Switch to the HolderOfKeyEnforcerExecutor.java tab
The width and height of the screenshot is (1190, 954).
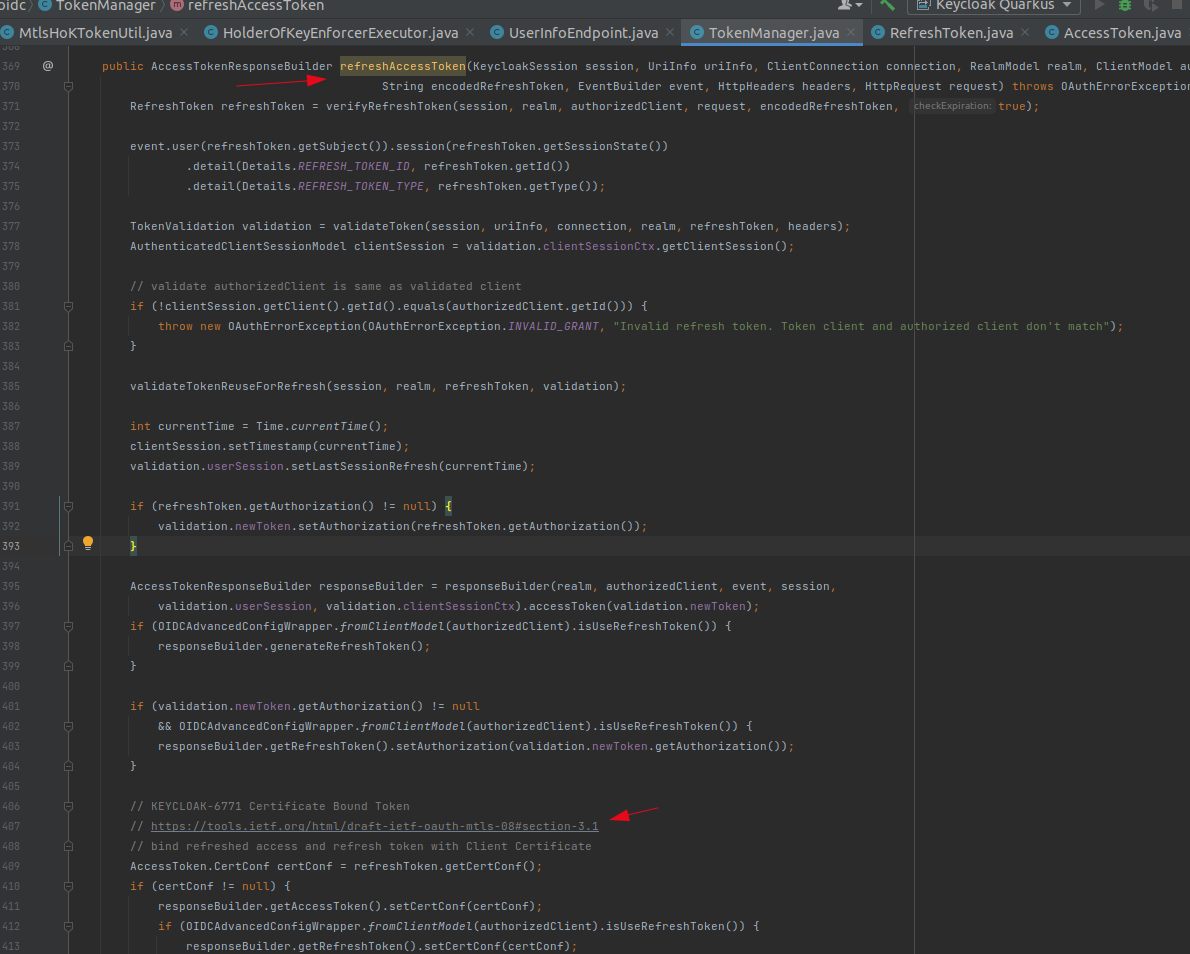coord(339,33)
